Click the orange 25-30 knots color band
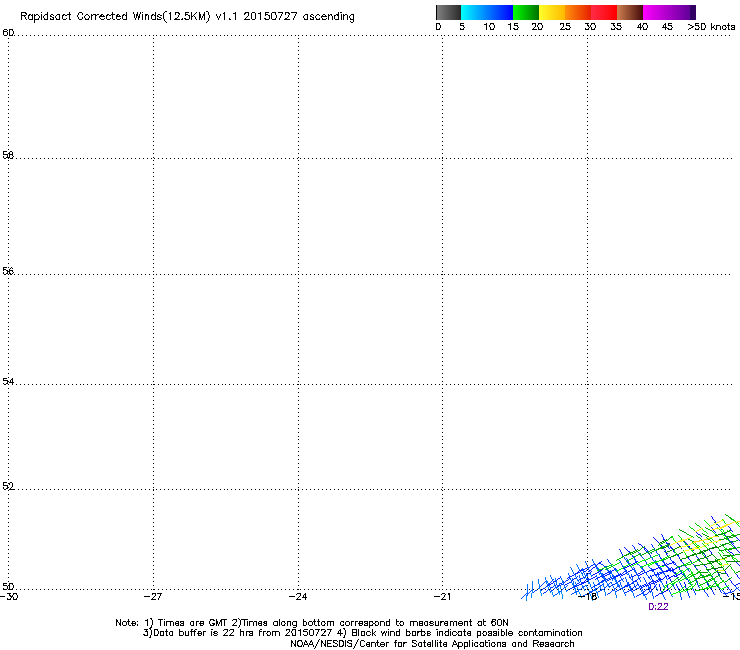Viewport: 740px width, 650px height. [x=578, y=12]
